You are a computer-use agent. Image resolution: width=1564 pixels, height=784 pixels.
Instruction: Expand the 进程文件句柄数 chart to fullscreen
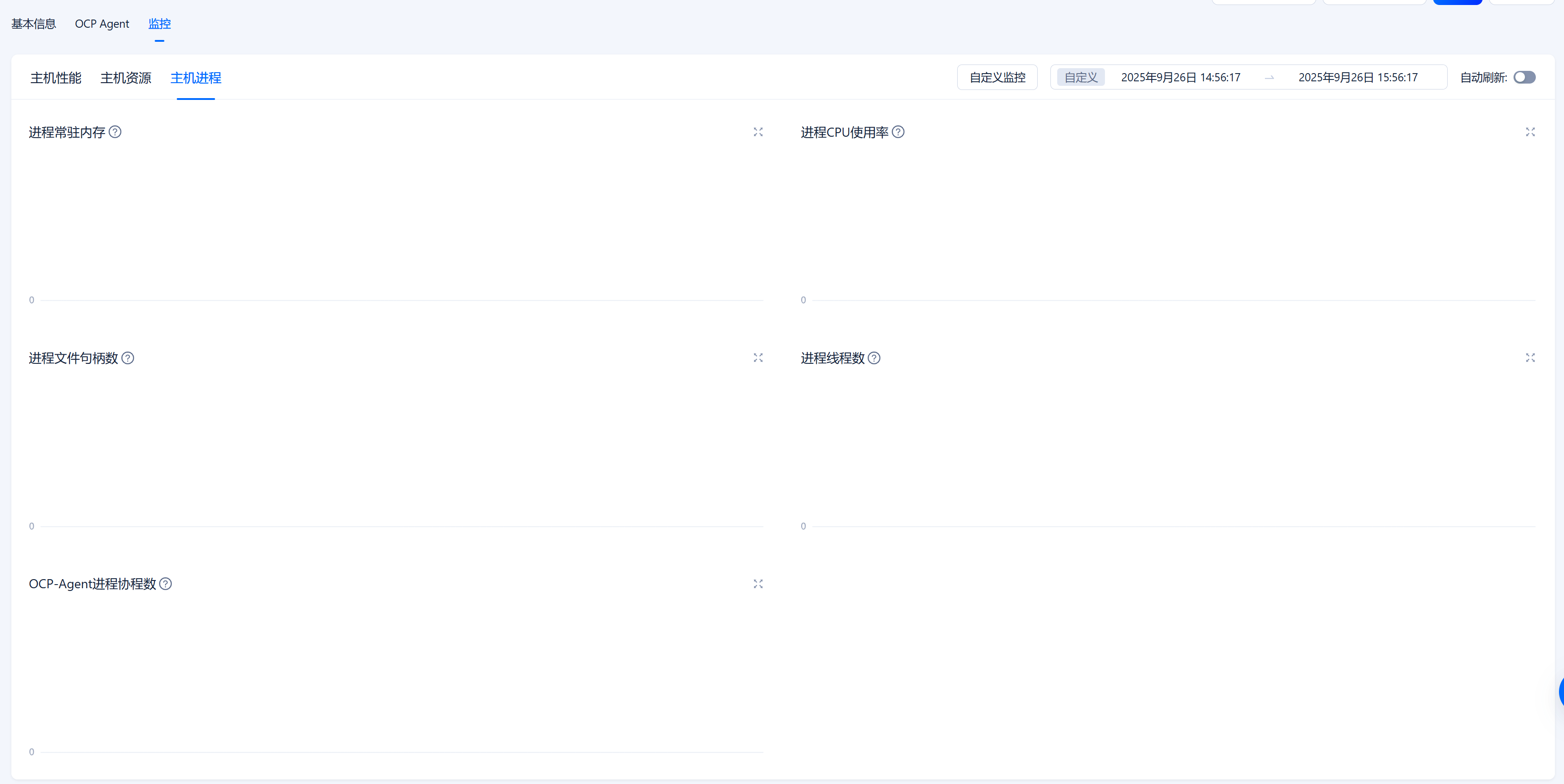coord(758,357)
